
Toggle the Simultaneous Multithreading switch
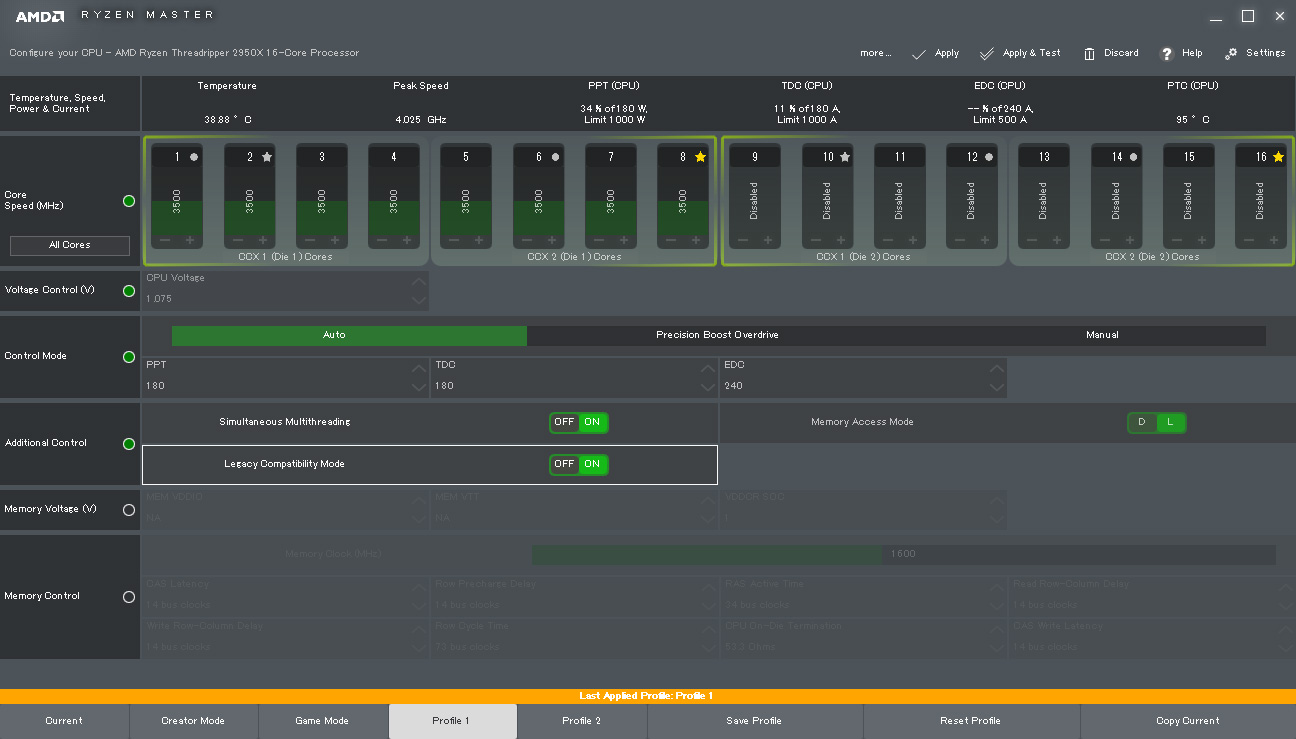(x=578, y=422)
